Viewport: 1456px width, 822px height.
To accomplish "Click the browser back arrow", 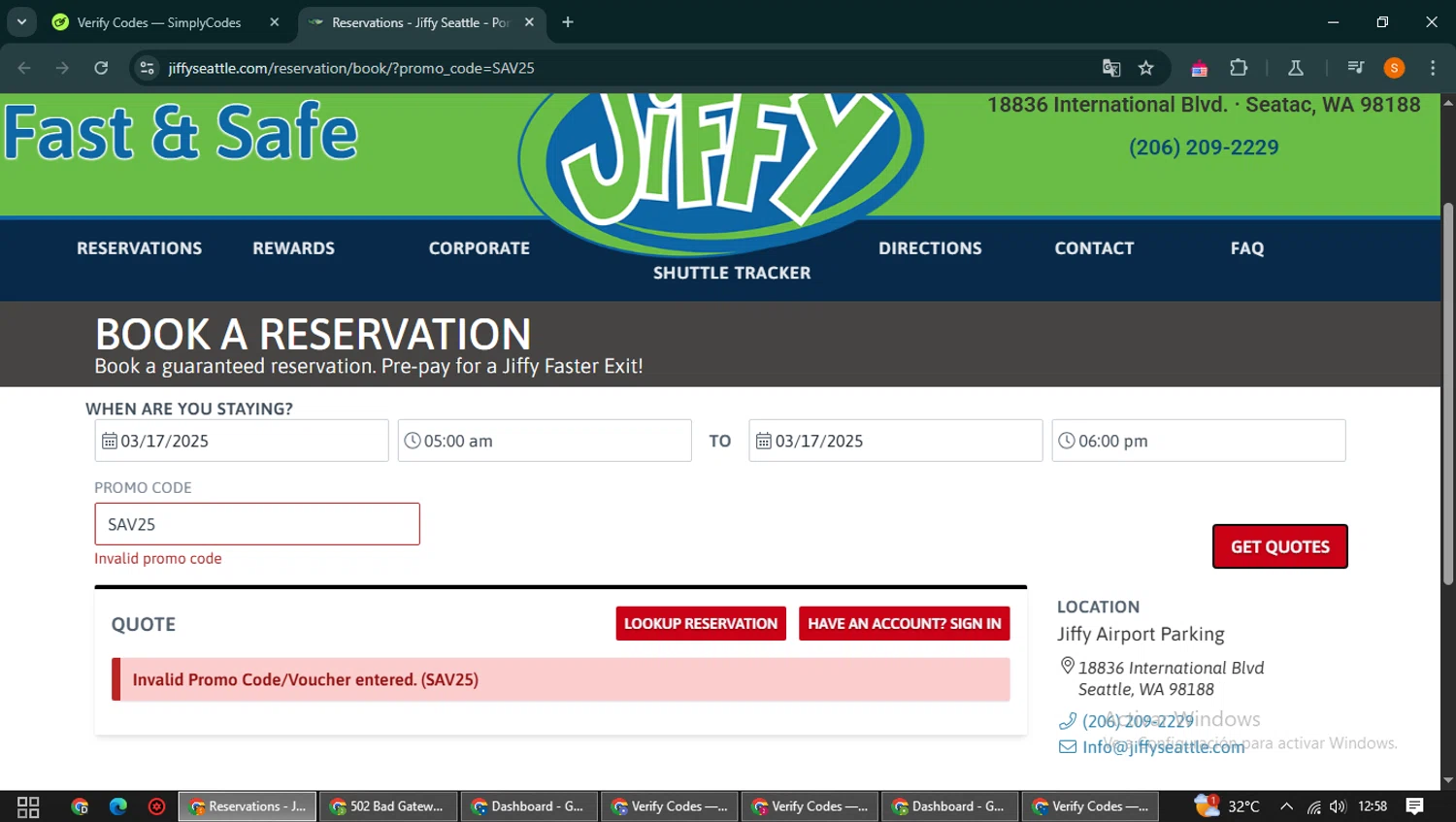I will [x=24, y=68].
